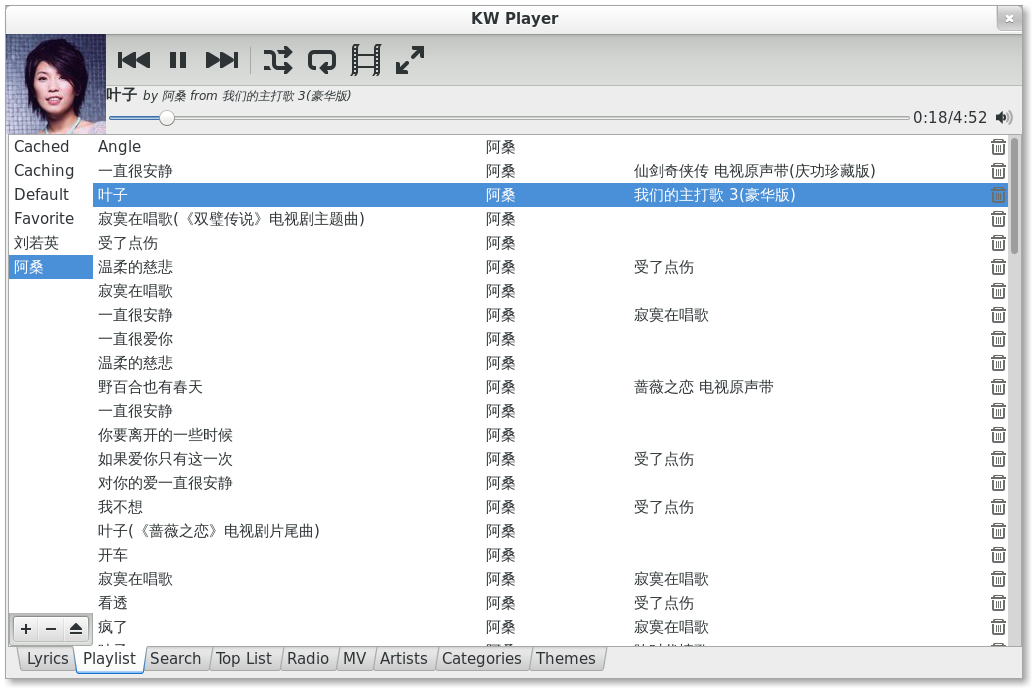This screenshot has width=1032, height=688.
Task: Delete 我不想 from playlist
Action: (x=998, y=507)
